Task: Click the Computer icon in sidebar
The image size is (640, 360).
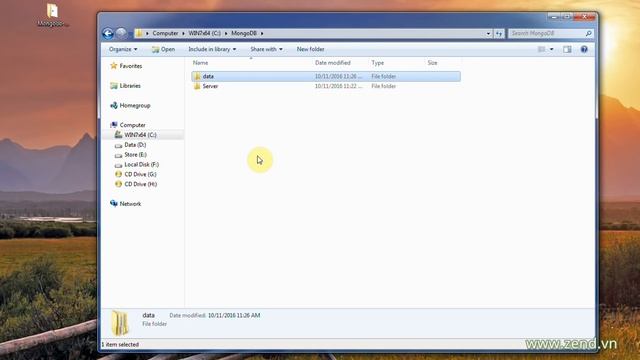Action: [x=113, y=125]
